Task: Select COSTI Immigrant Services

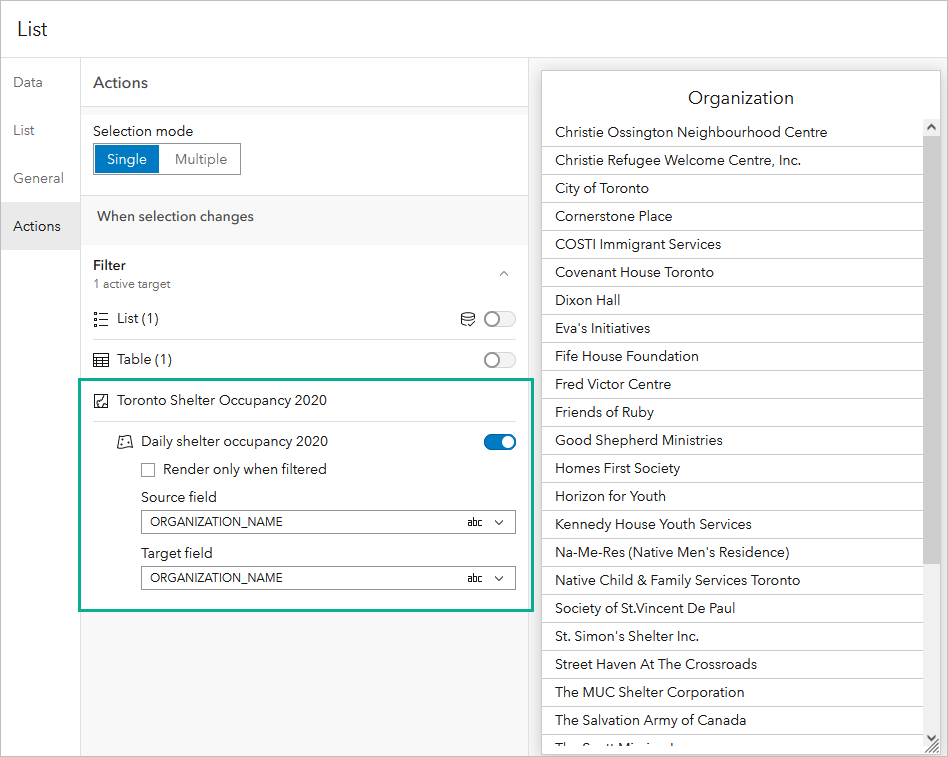Action: click(732, 244)
